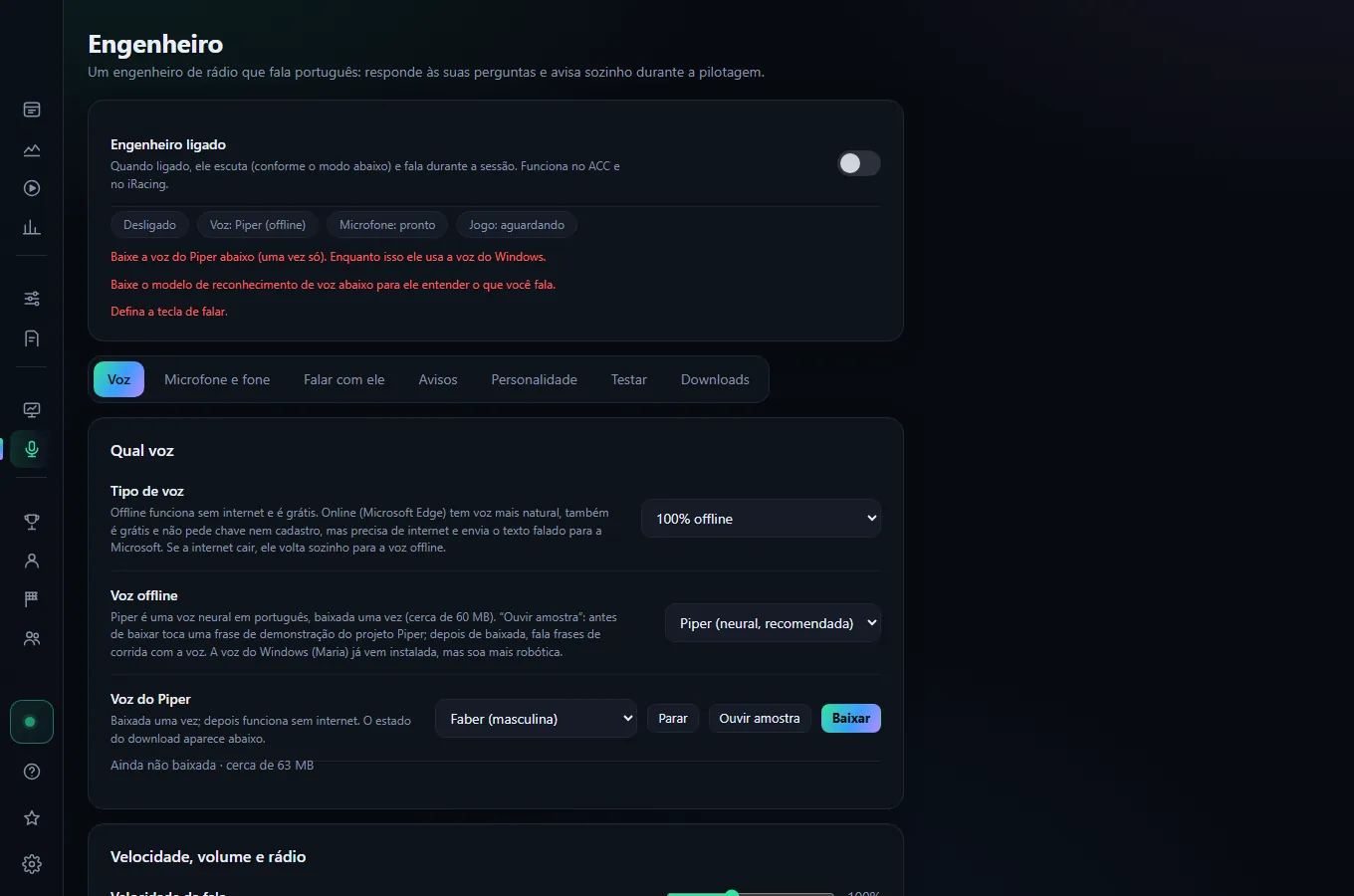Click the Desligado status chip
The image size is (1354, 896).
149,225
